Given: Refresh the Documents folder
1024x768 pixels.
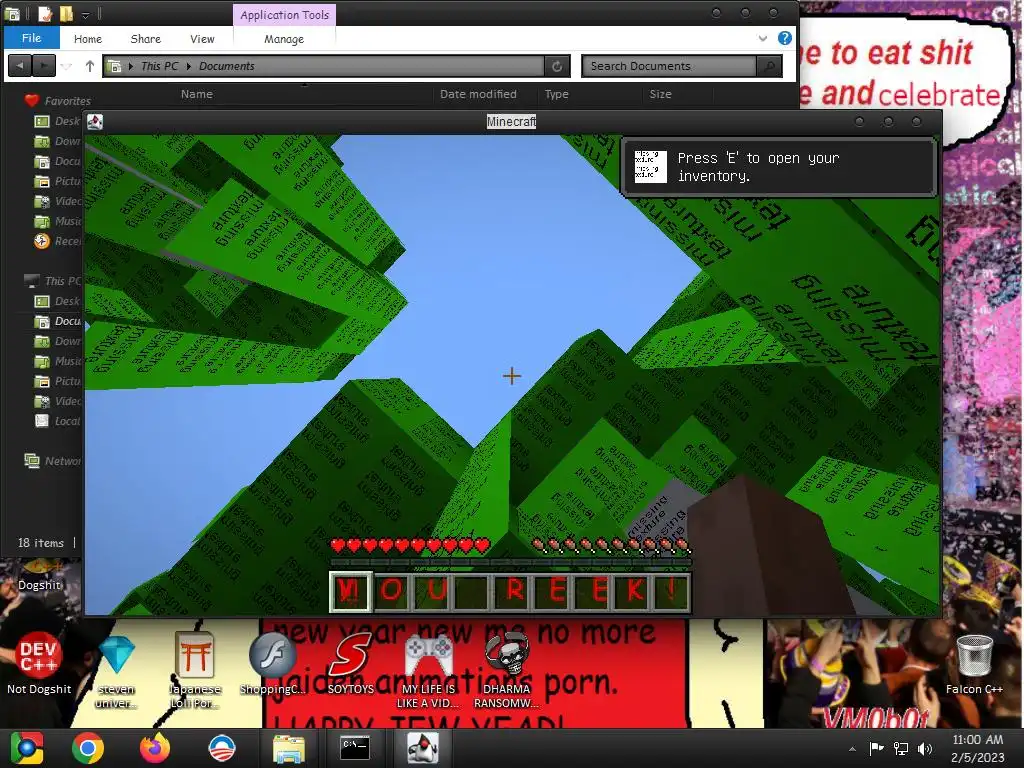Looking at the screenshot, I should (x=557, y=66).
